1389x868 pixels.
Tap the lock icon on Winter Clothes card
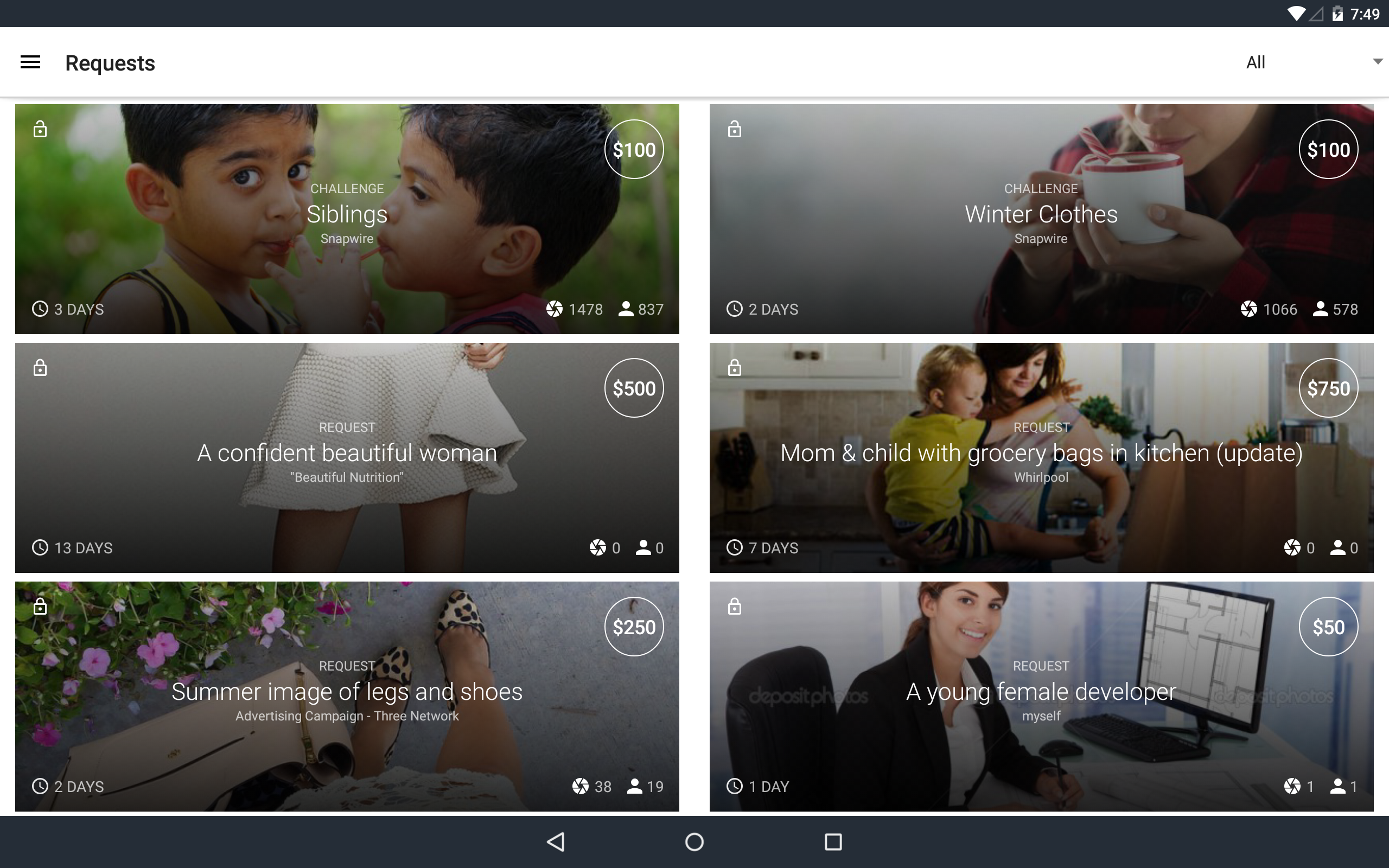coord(734,129)
